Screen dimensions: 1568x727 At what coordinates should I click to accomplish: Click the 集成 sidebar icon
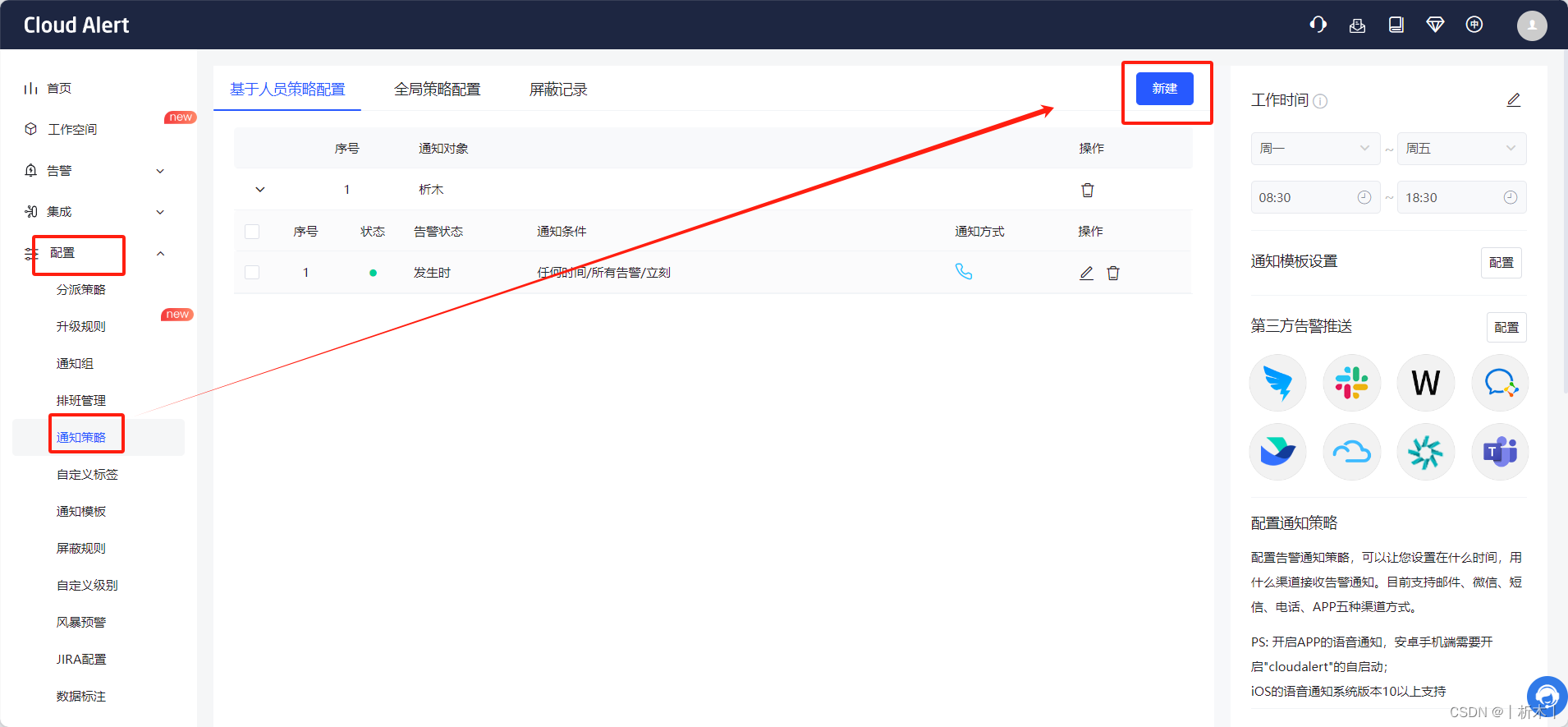(x=31, y=211)
